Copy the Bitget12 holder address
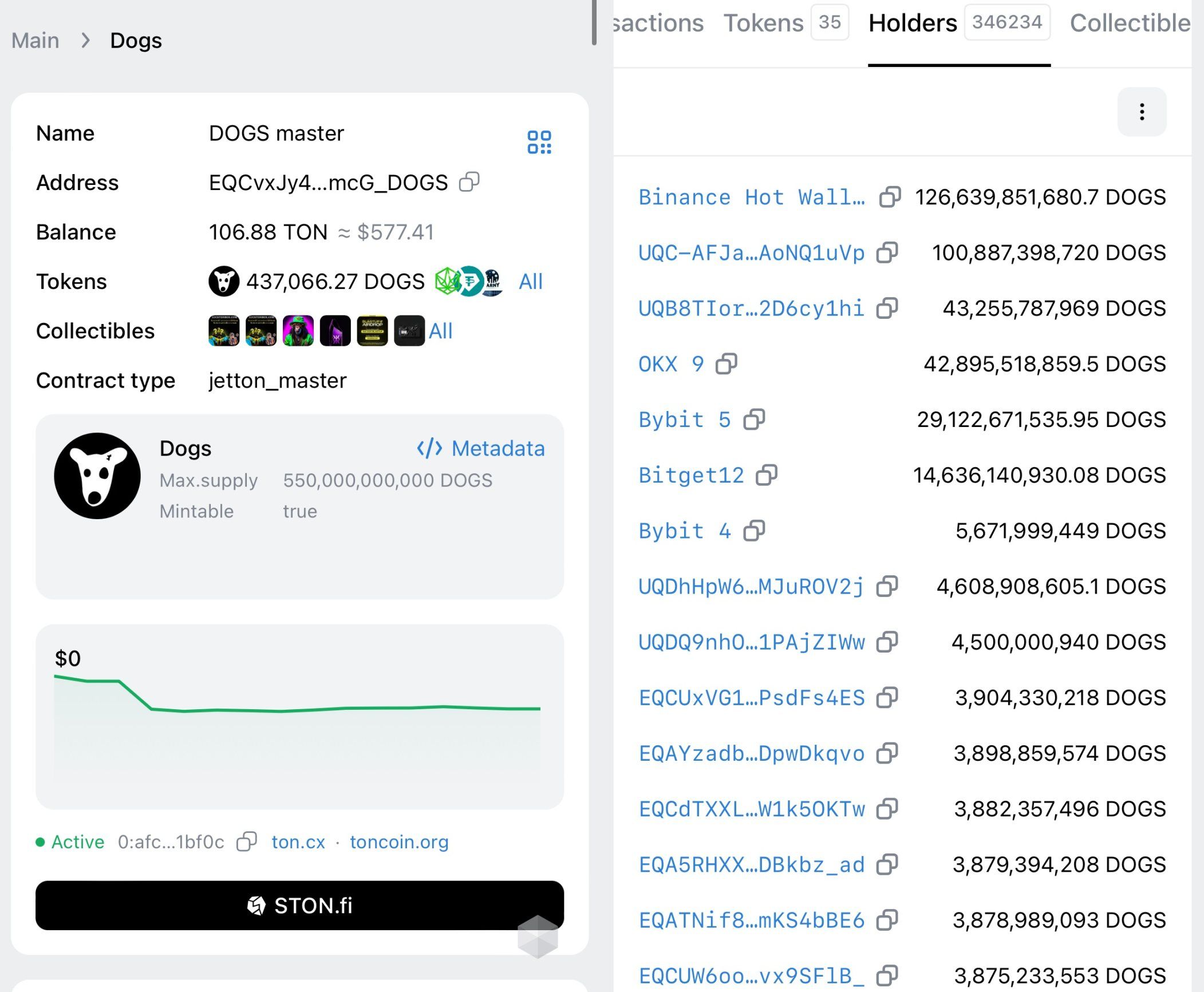This screenshot has height=992, width=1204. point(766,475)
